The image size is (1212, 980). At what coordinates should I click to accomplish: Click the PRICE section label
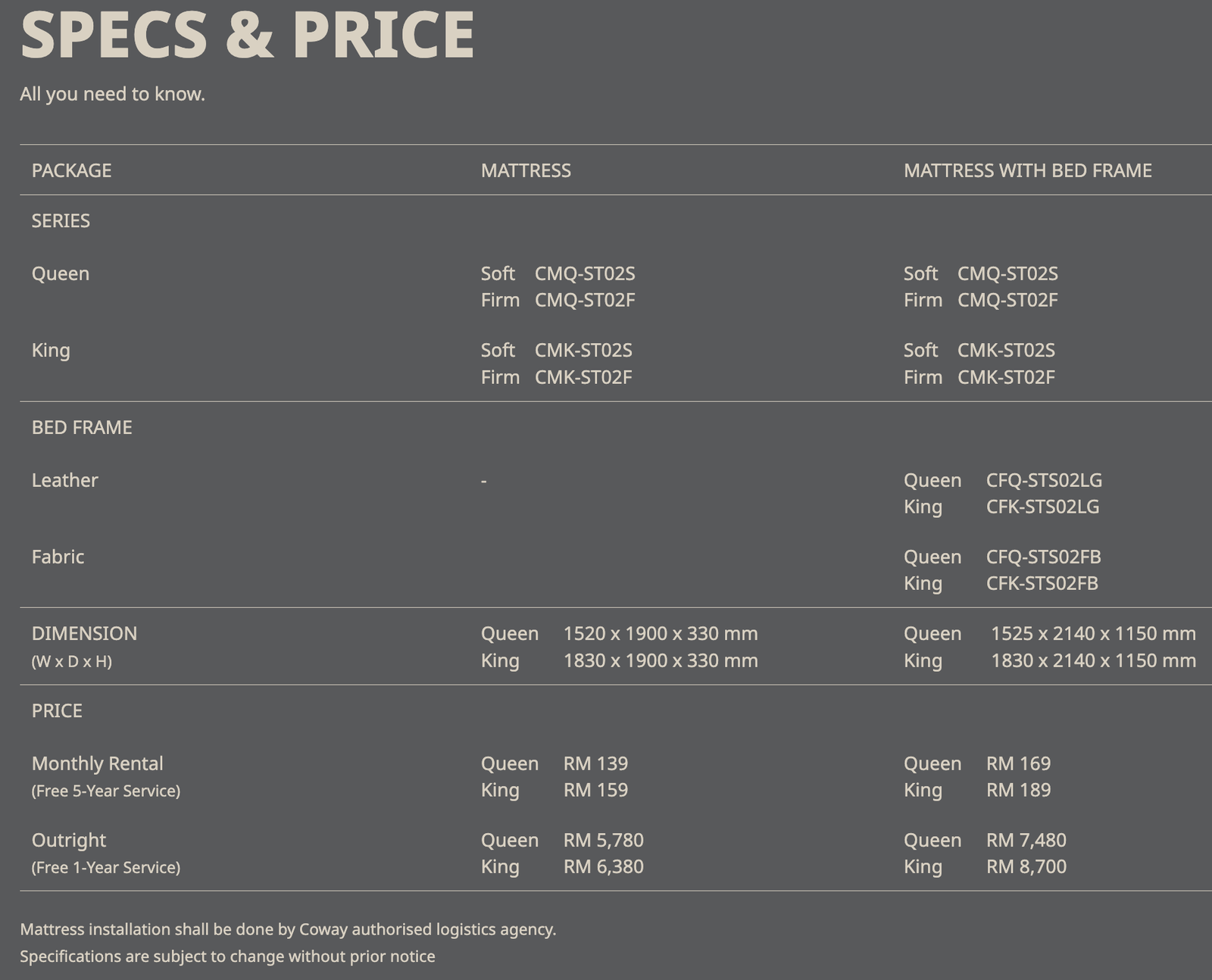click(57, 710)
